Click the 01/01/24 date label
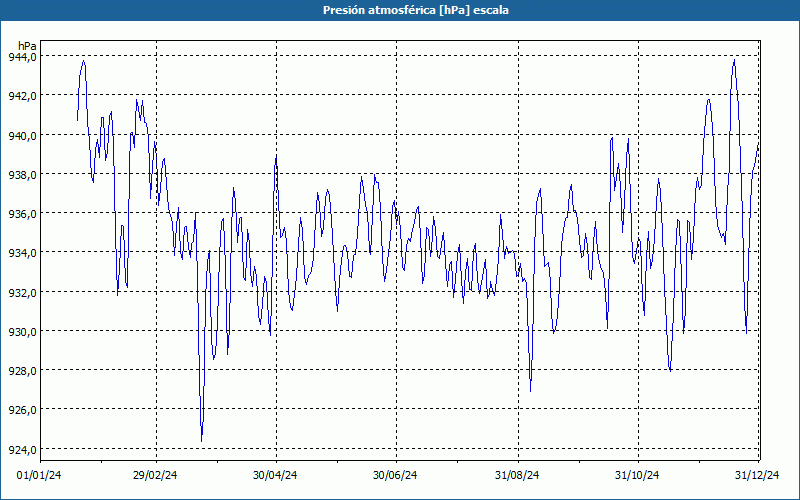 coord(39,475)
